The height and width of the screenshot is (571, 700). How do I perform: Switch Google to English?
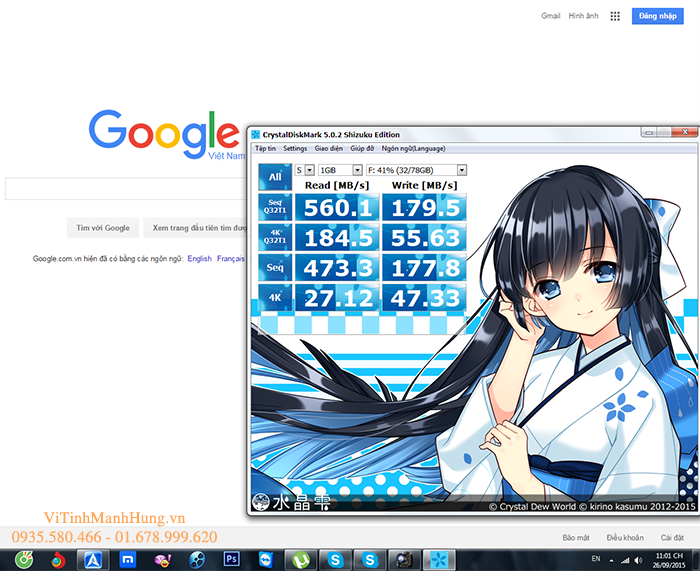[200, 258]
